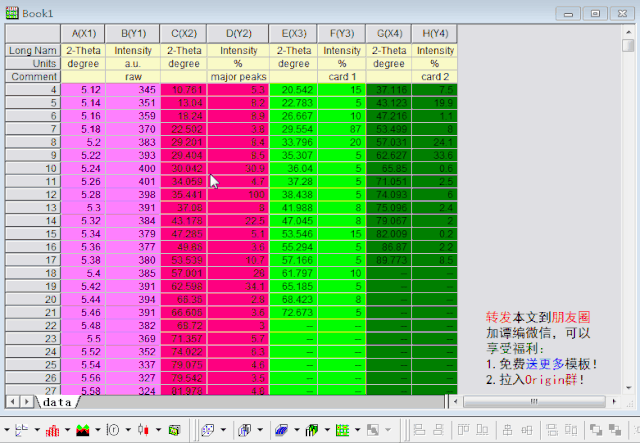Choose the box chart plot icon
Screen dimensions: 640x443
[114, 430]
